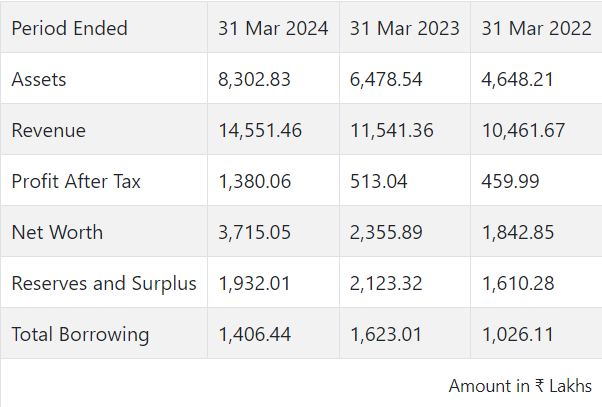This screenshot has width=602, height=407.
Task: Select the 31 Mar 2024 column header
Action: coord(273,28)
